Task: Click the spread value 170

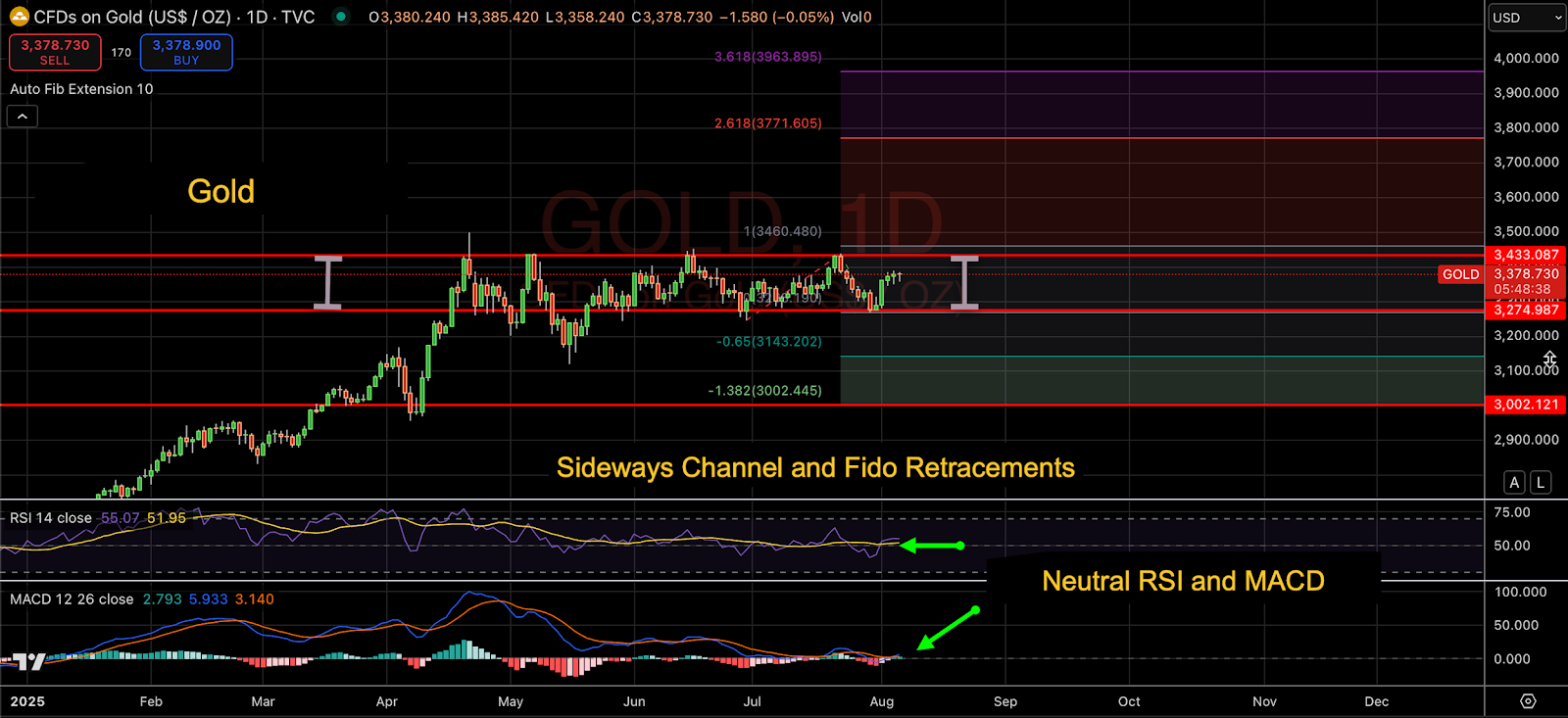Action: pos(121,53)
